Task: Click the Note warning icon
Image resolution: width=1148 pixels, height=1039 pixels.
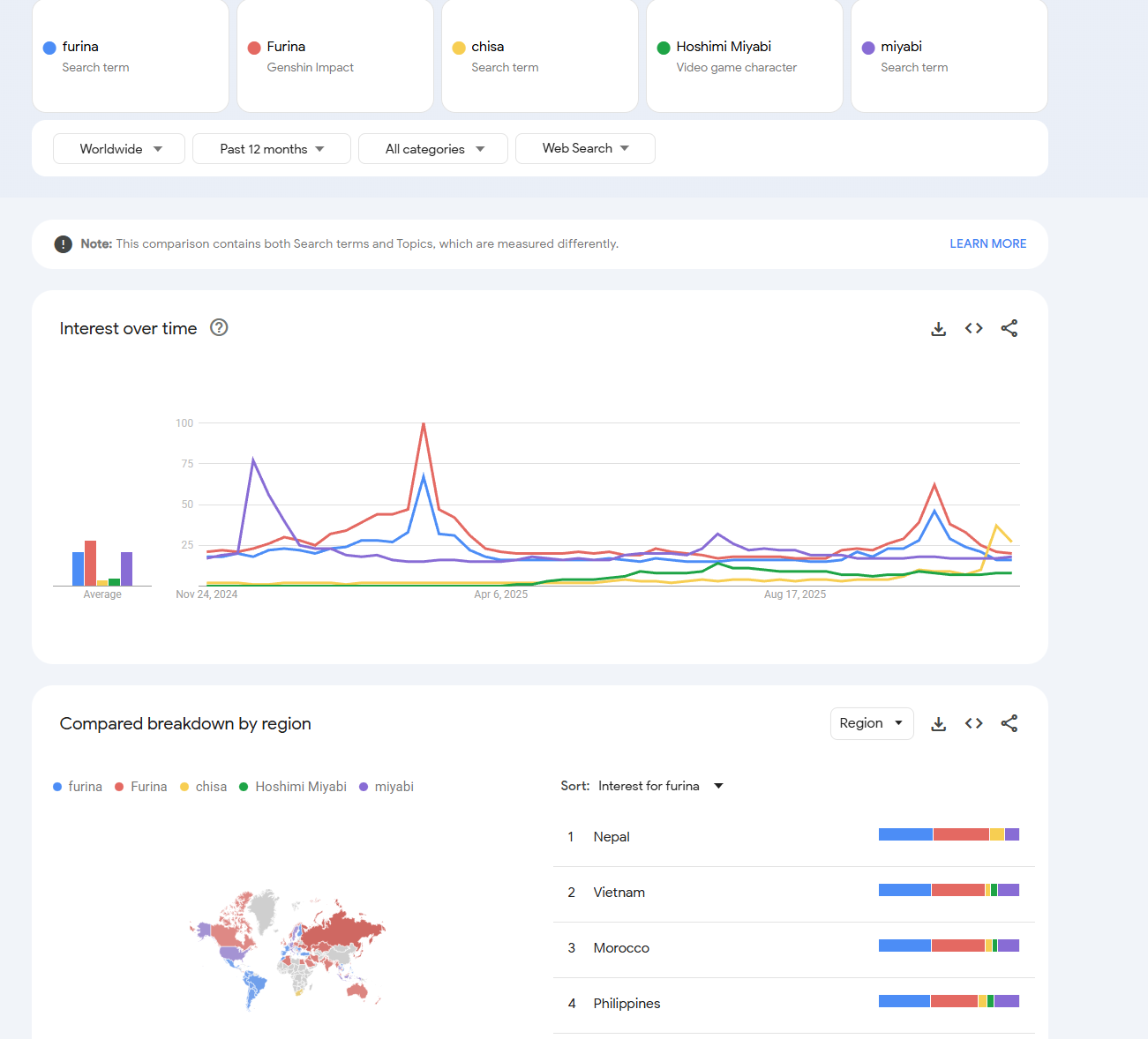Action: pyautogui.click(x=64, y=244)
